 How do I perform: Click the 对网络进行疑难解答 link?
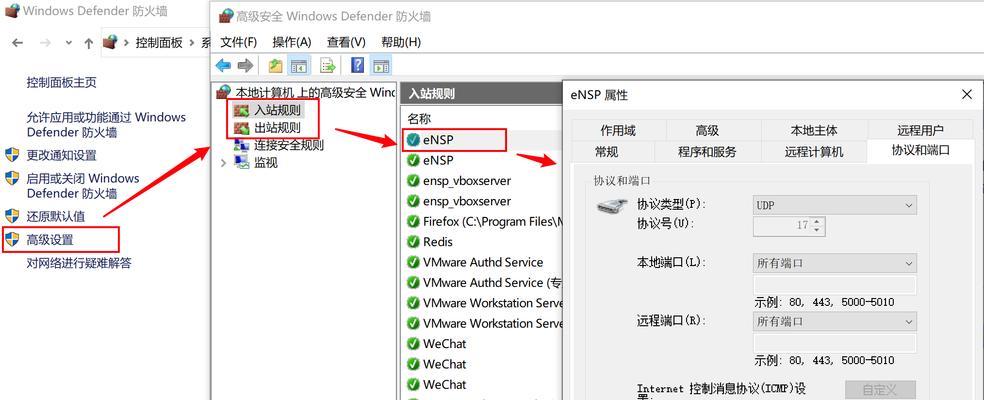(79, 262)
